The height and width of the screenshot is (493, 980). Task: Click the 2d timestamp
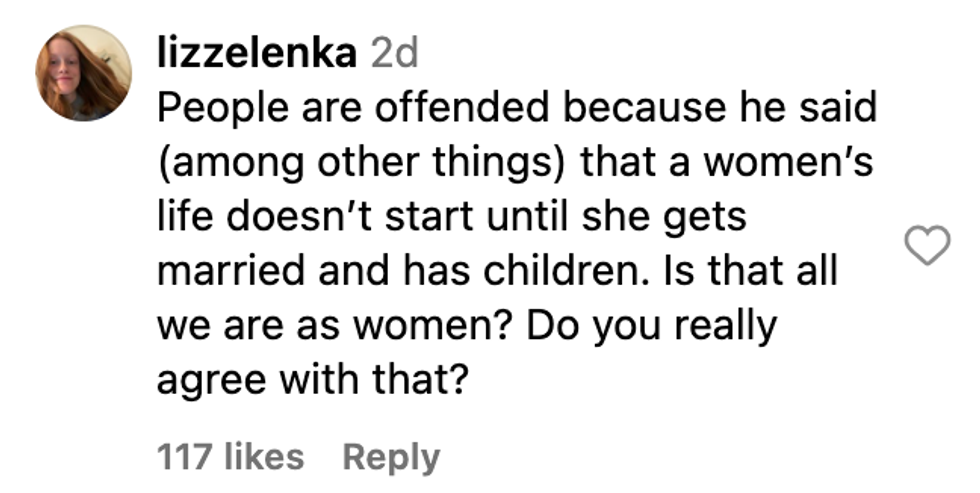pyautogui.click(x=394, y=54)
